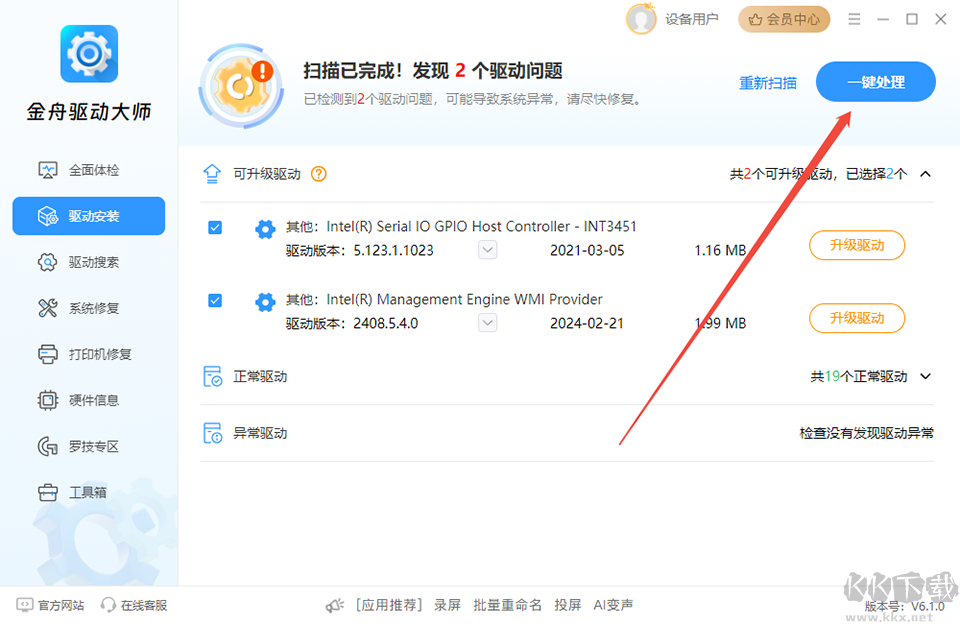Click the 系统修复 wrench icon
Image resolution: width=960 pixels, height=624 pixels.
tap(48, 308)
